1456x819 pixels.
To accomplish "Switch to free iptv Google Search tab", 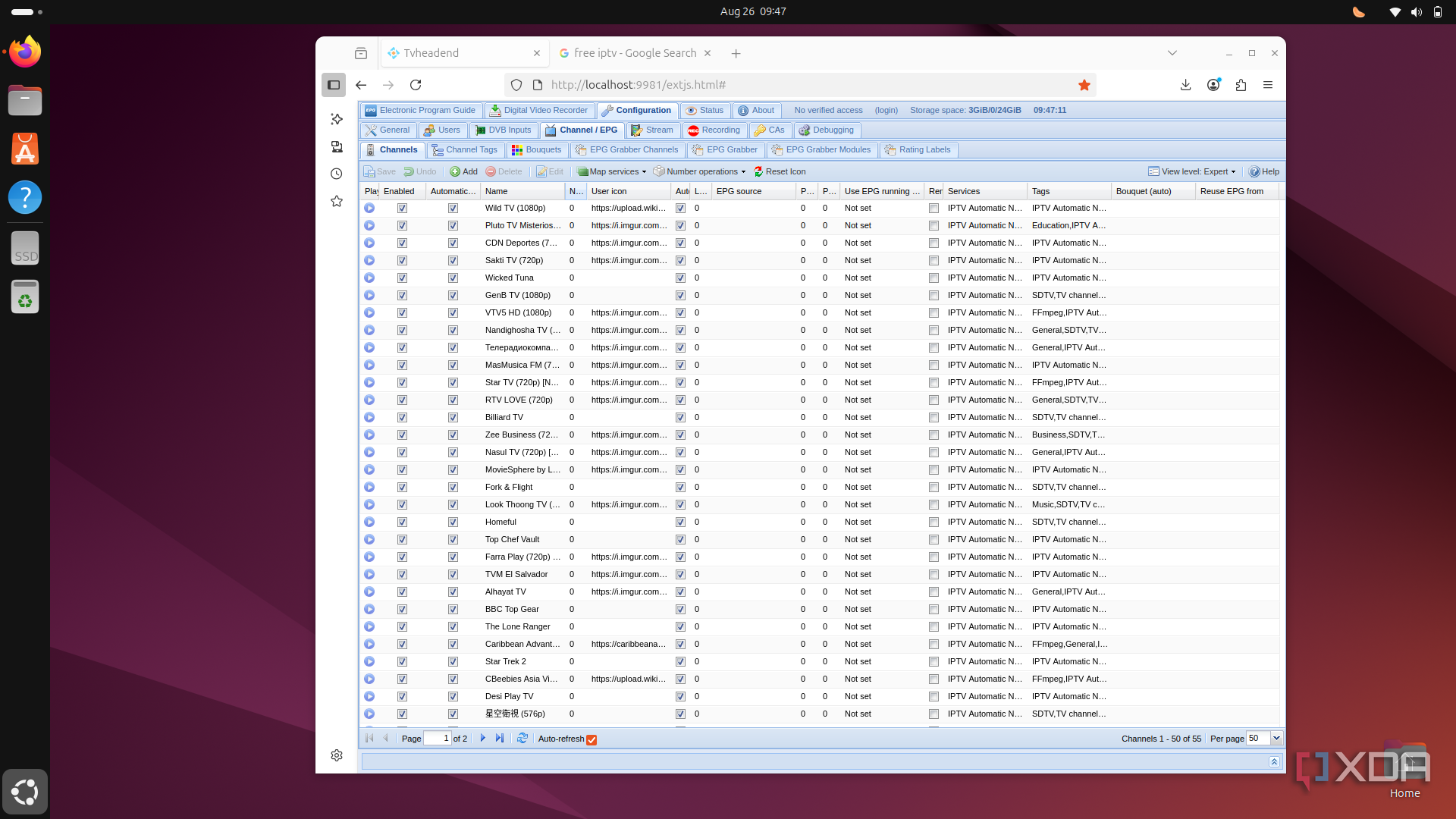I will [635, 53].
